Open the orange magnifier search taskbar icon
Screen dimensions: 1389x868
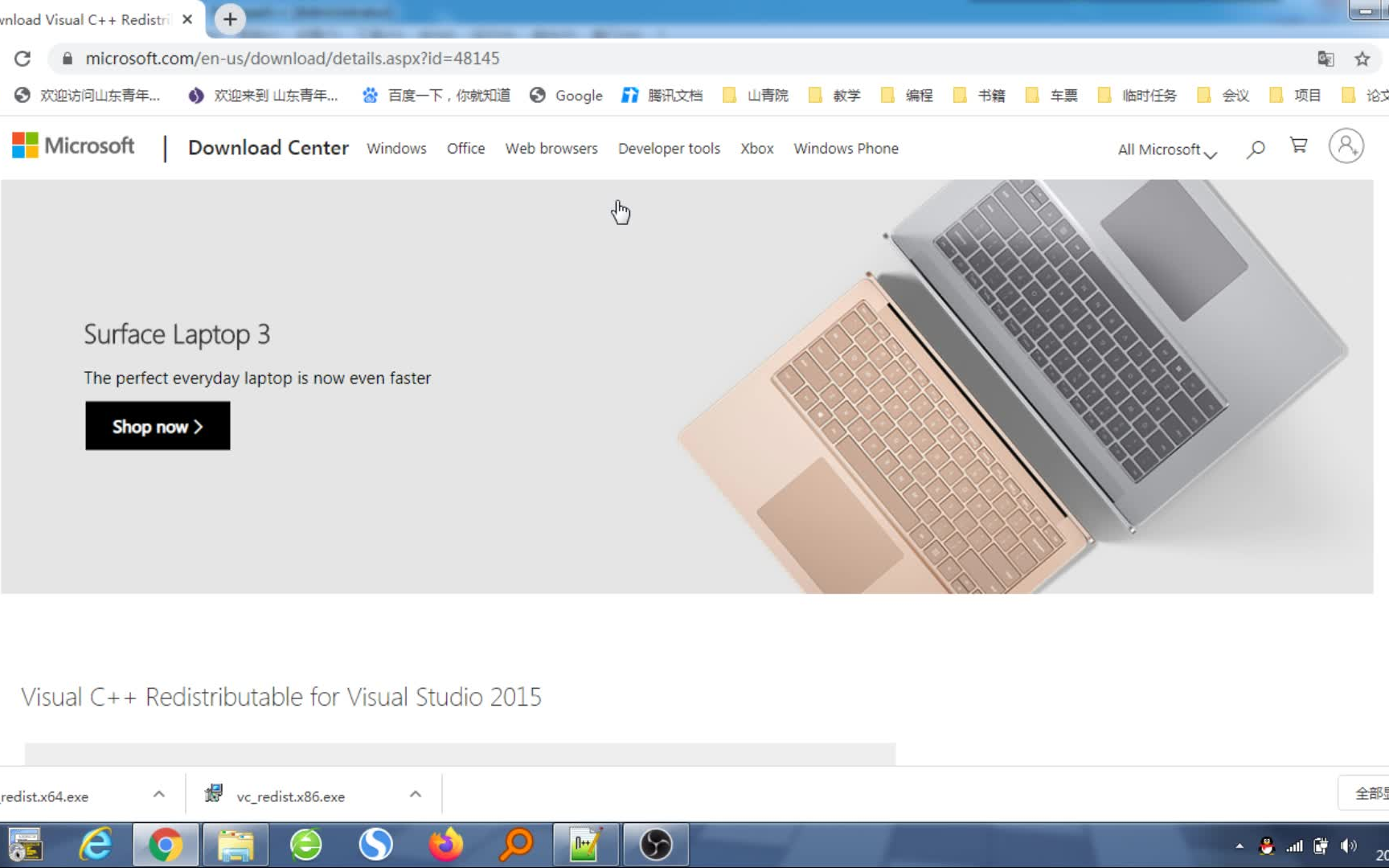tap(516, 845)
